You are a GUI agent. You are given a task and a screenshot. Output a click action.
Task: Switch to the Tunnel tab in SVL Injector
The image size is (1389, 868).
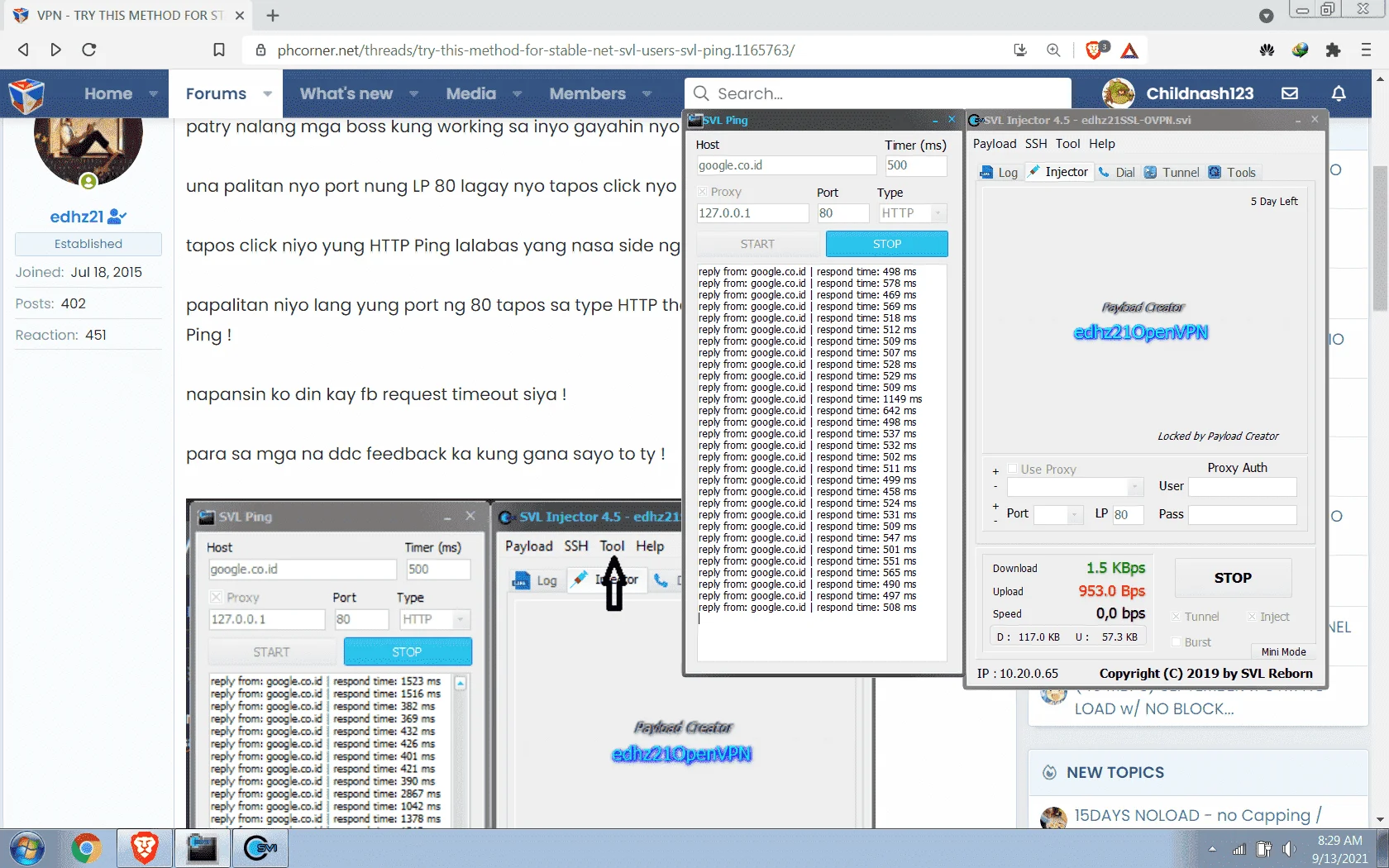pos(1172,172)
